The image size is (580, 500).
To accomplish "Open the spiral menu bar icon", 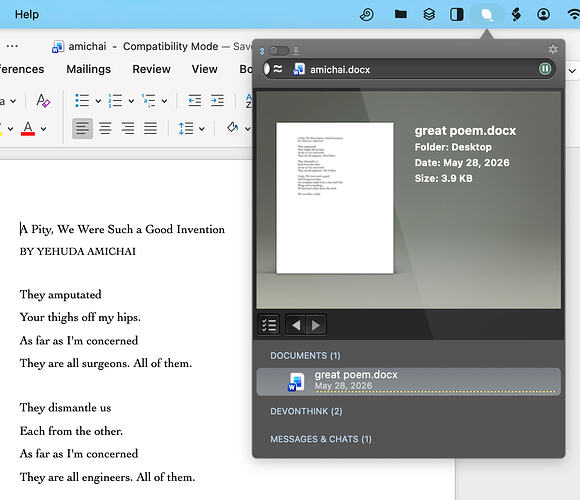I will point(367,14).
